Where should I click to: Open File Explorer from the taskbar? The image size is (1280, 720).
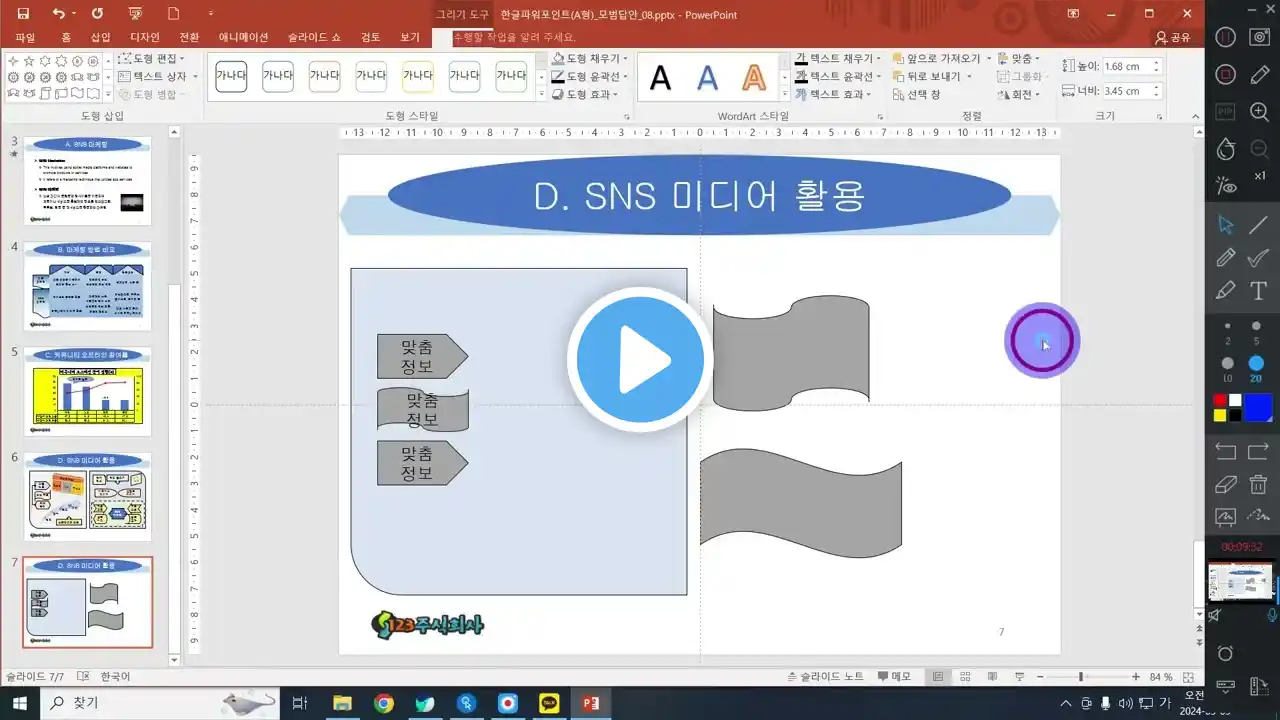click(342, 703)
